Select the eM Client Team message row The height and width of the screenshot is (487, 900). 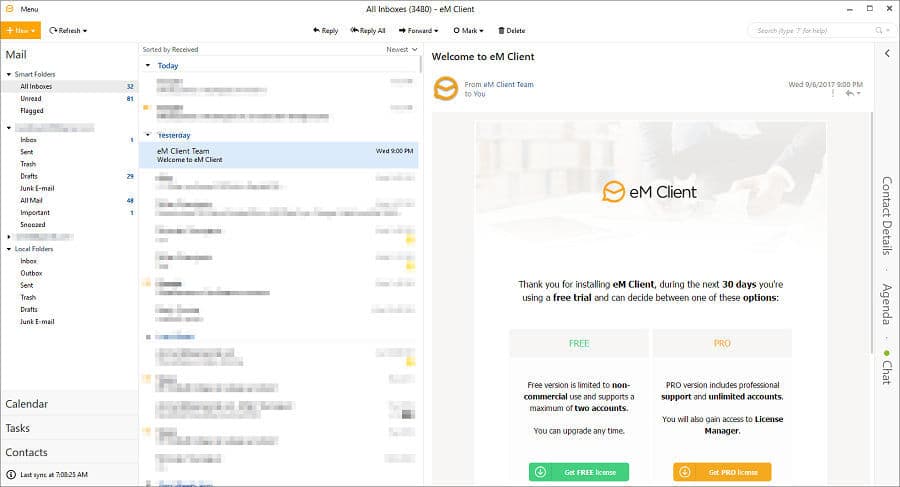tap(279, 155)
